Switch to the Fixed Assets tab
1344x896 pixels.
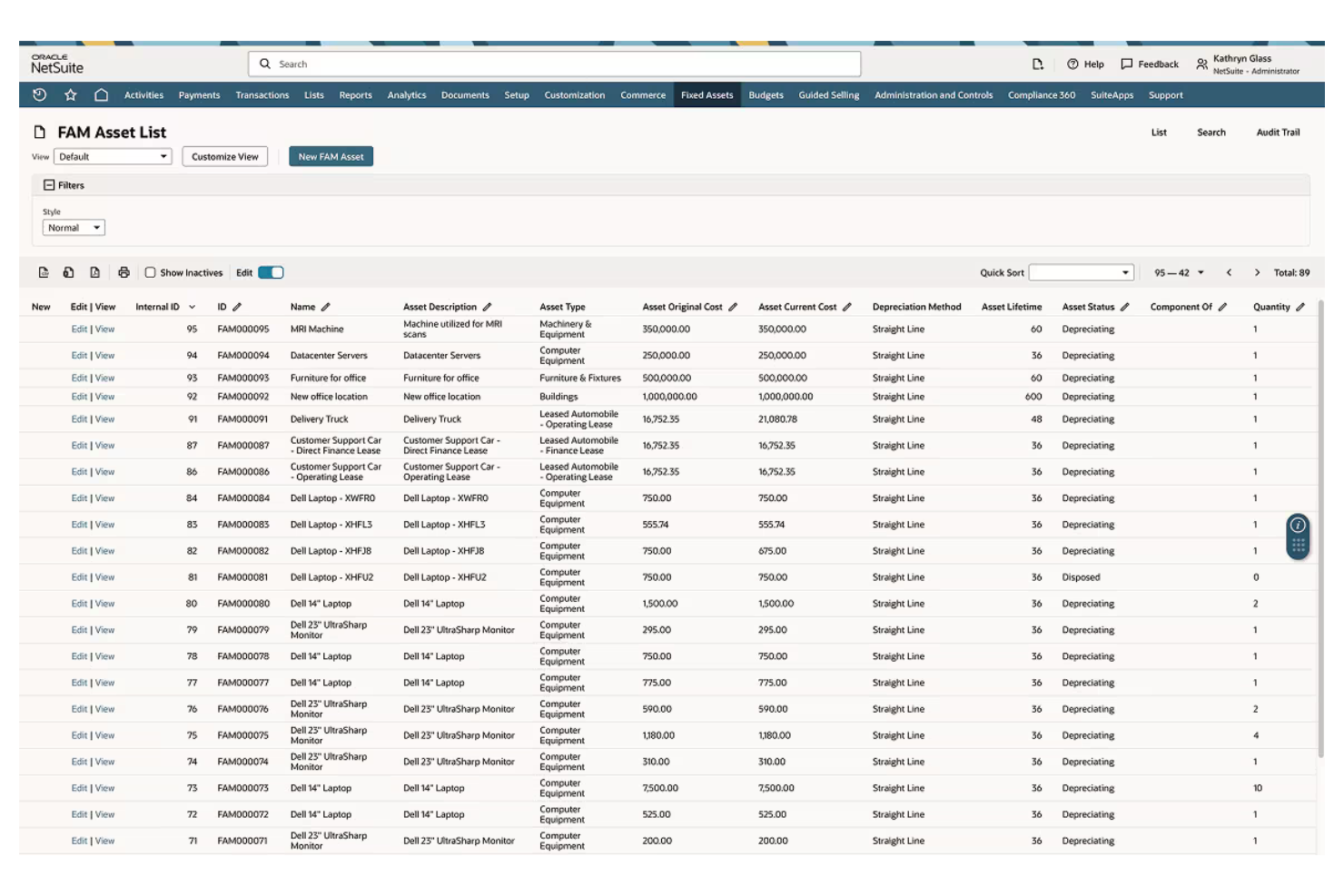click(707, 94)
